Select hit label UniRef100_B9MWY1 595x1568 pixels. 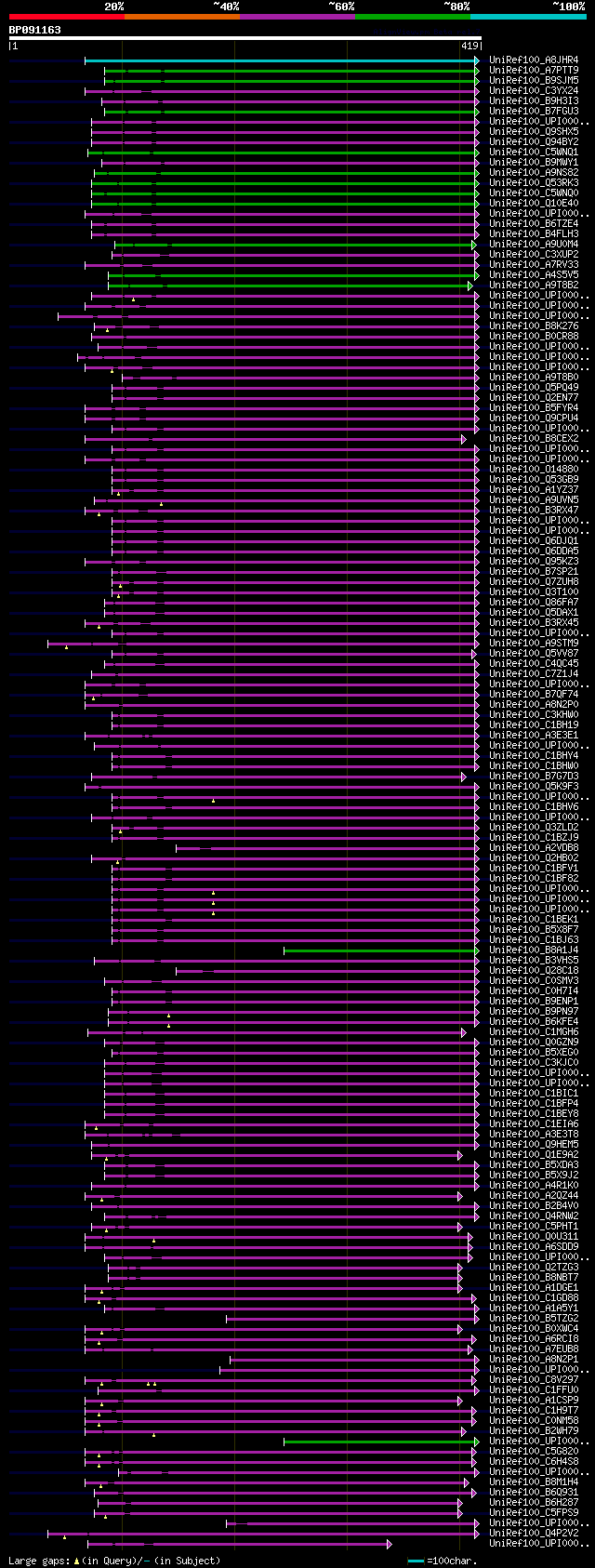coord(534,163)
